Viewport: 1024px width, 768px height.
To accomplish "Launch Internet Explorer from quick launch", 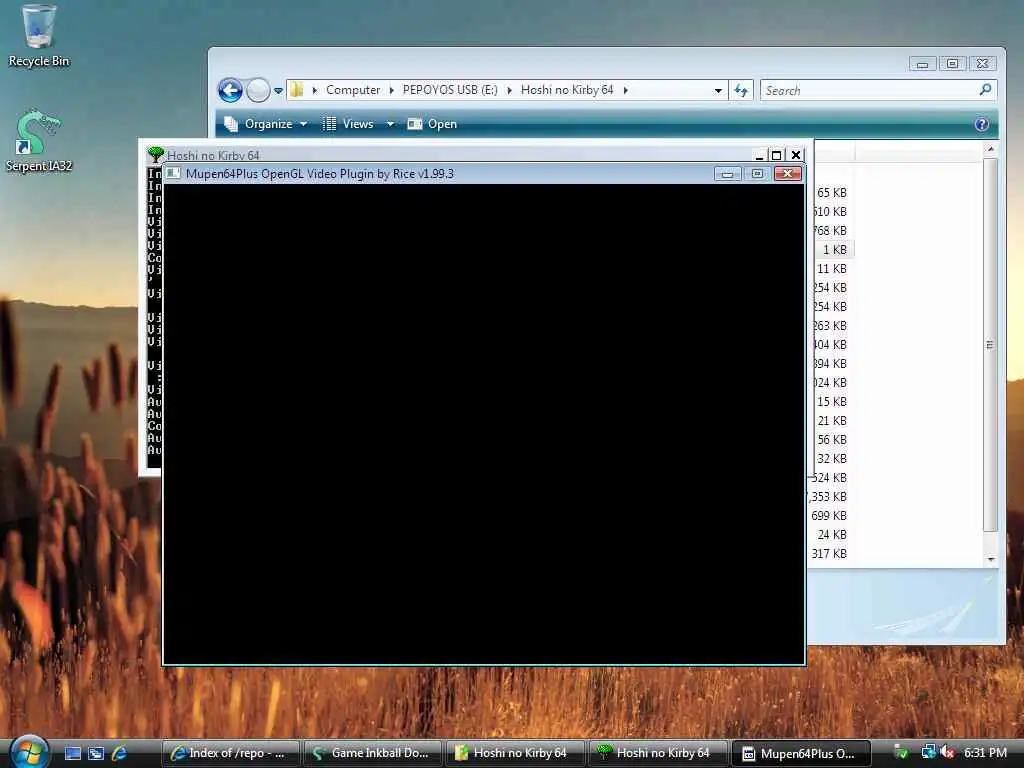I will (120, 754).
